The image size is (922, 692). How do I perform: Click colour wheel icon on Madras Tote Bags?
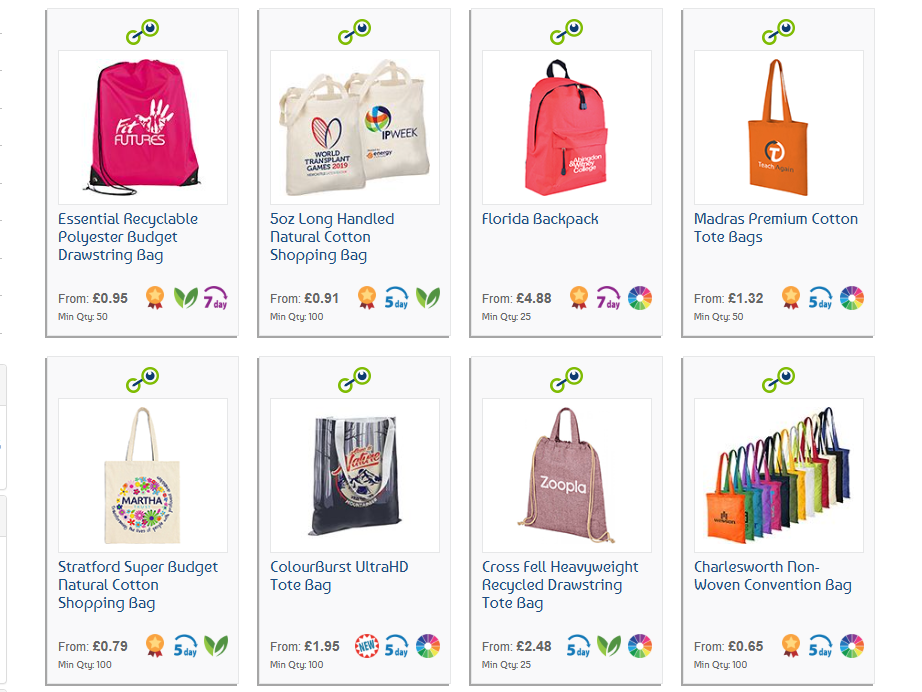point(851,297)
